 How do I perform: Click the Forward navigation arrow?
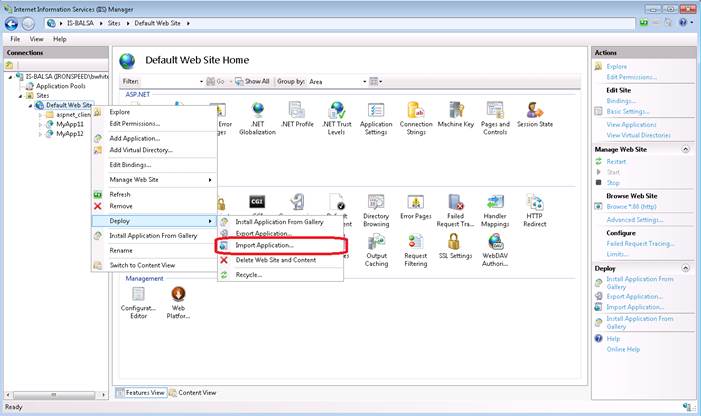[x=28, y=24]
